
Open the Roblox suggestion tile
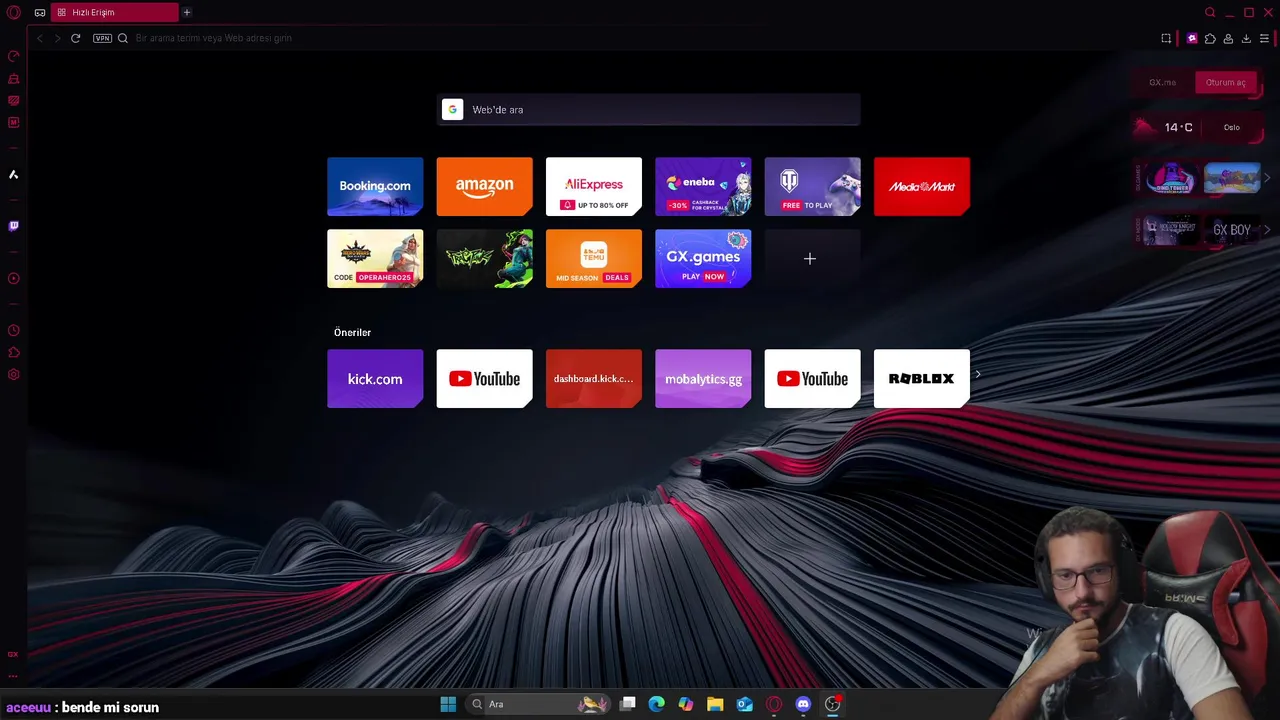[x=922, y=378]
